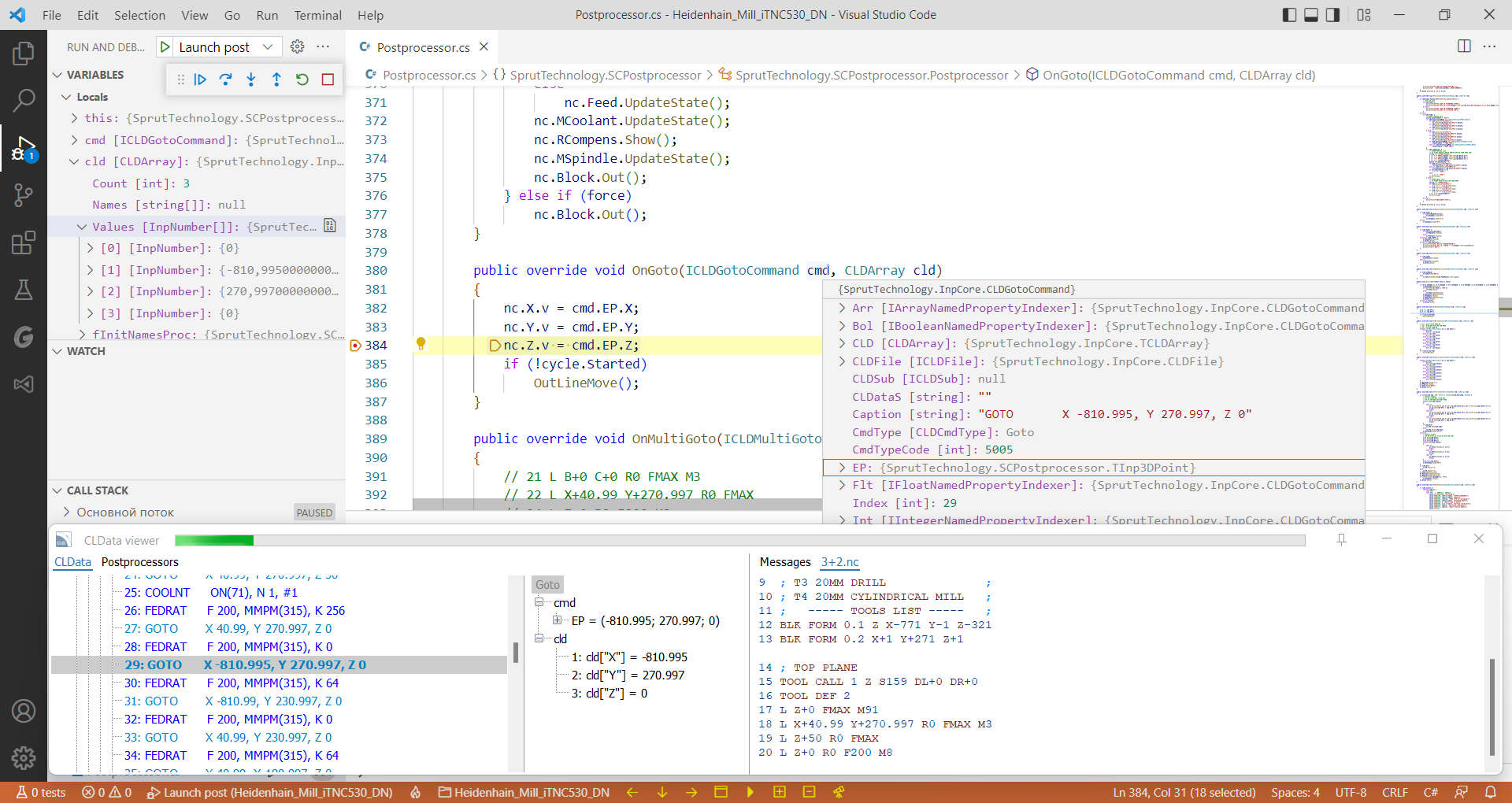
Task: Click the Step Over debug icon
Action: [226, 79]
